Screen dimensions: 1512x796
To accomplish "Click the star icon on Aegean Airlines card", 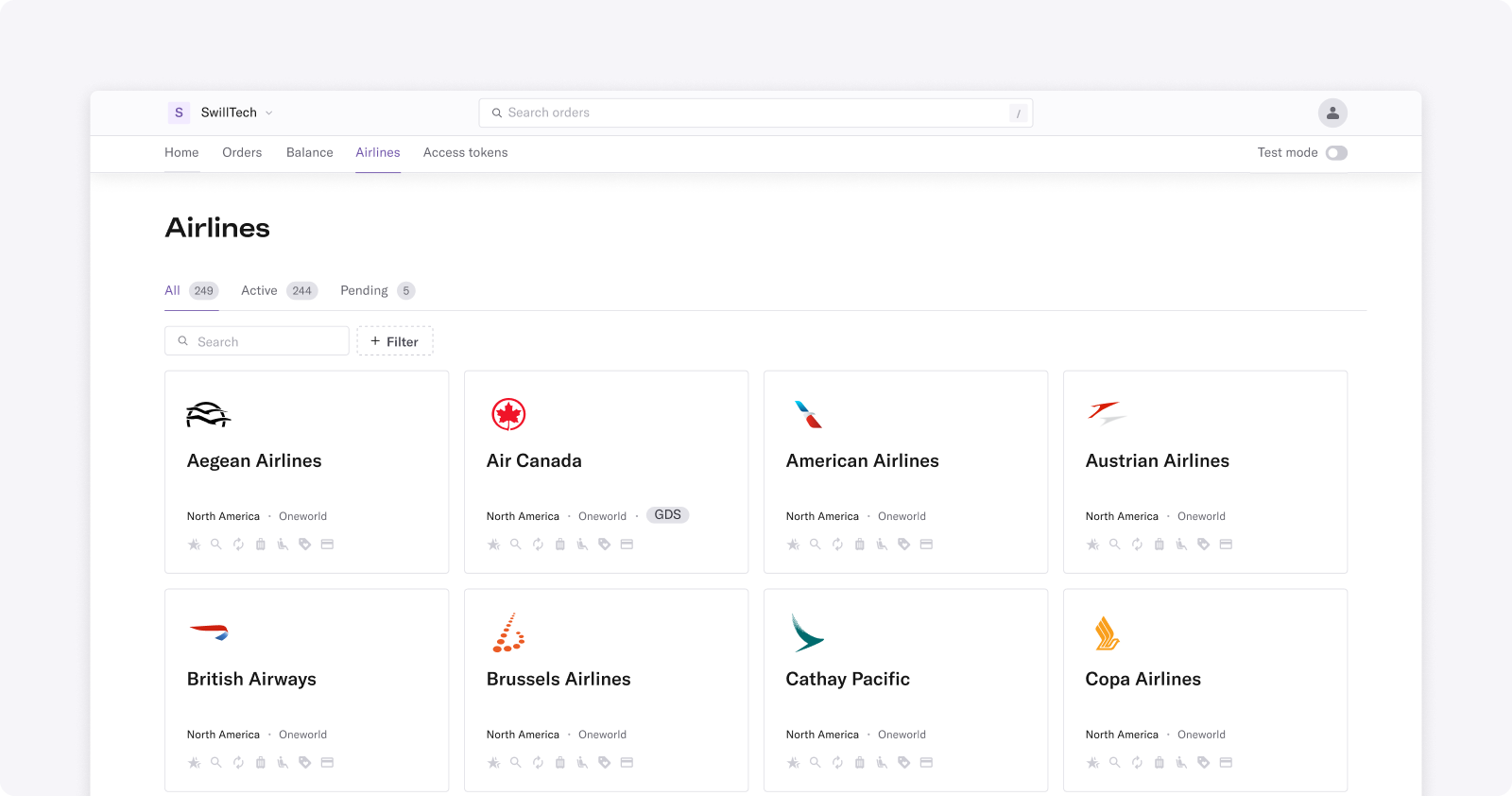I will pos(194,545).
